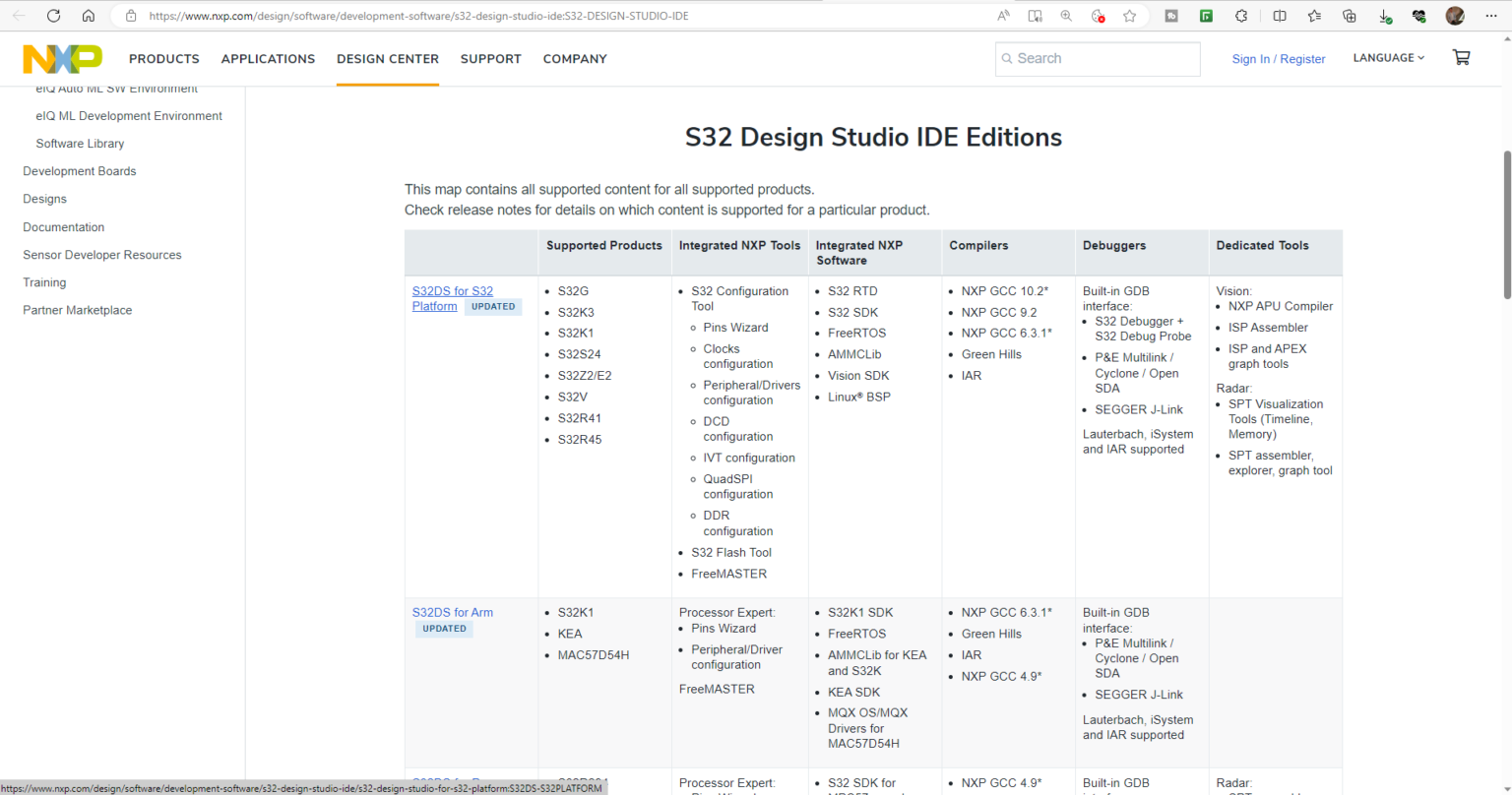Screen dimensions: 1512x795
Task: Click 'Integrated NXP Tools' column header
Action: pyautogui.click(x=740, y=245)
